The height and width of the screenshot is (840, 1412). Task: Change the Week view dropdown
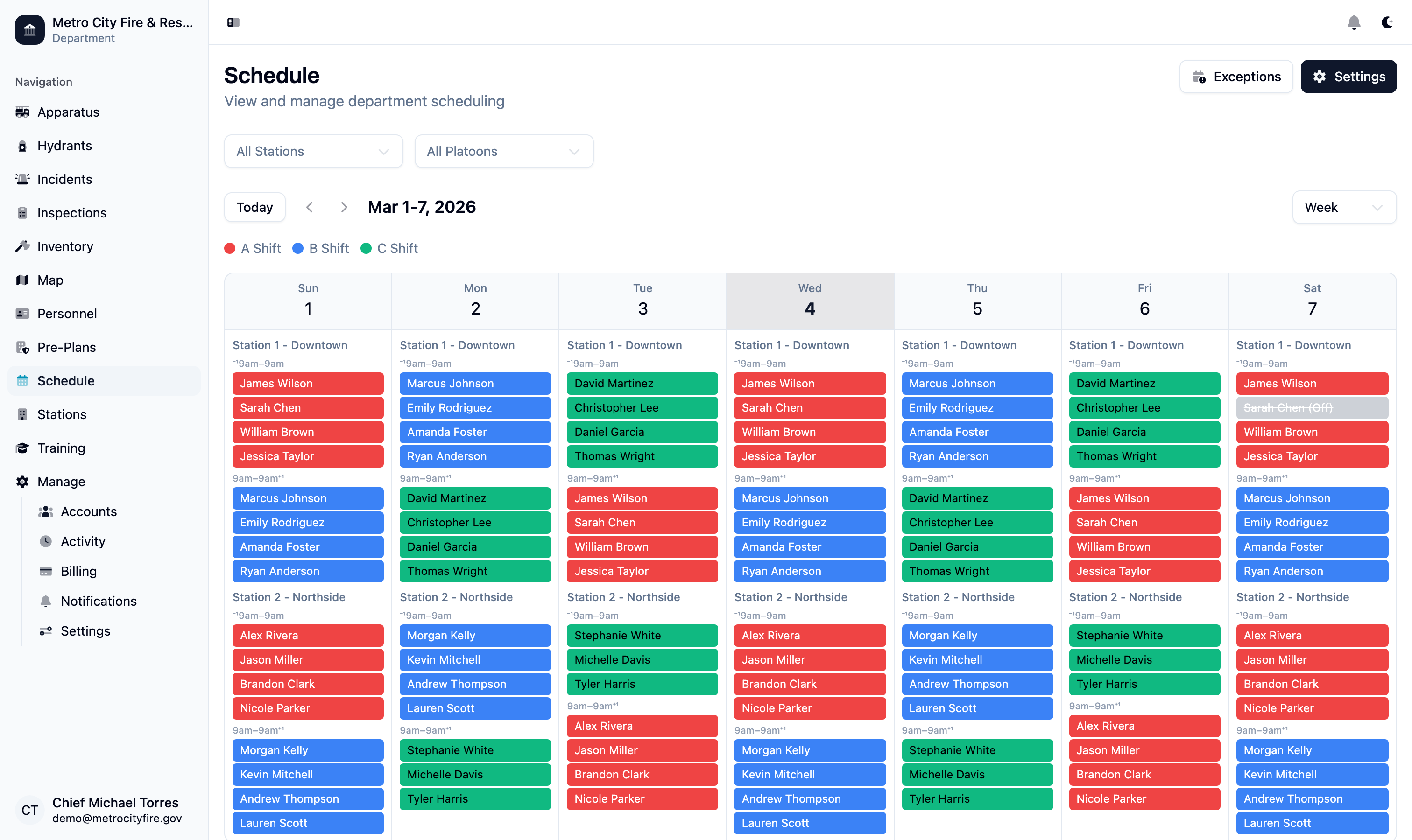point(1344,207)
